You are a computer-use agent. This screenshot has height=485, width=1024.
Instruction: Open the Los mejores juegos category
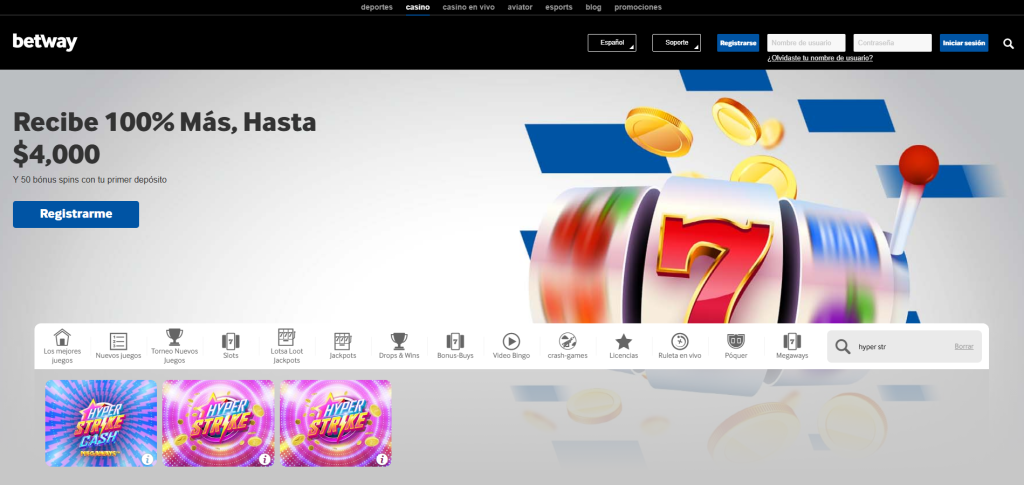62,346
